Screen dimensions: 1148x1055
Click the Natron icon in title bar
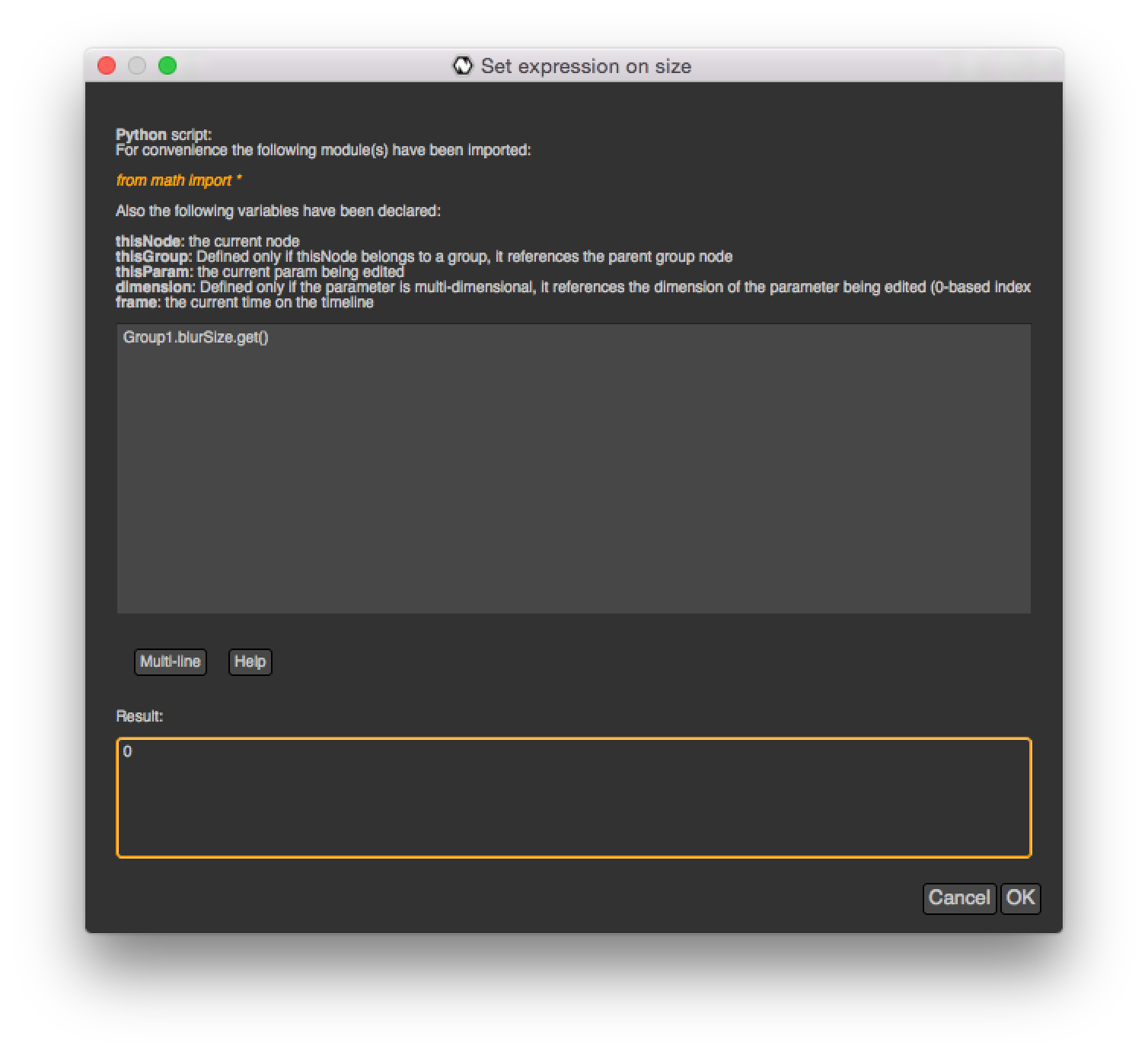click(462, 66)
